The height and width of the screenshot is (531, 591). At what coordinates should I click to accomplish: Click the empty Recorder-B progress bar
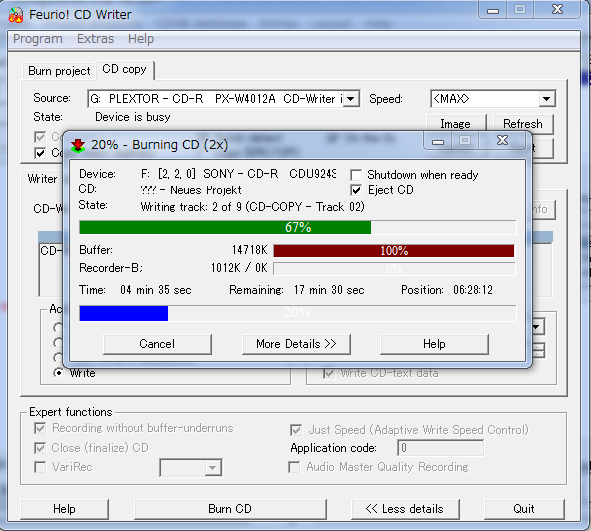click(x=394, y=269)
